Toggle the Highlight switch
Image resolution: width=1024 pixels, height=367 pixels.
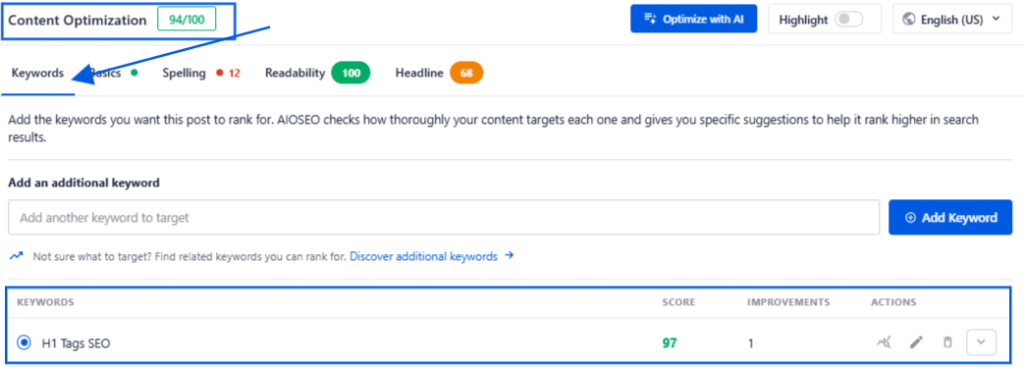849,20
